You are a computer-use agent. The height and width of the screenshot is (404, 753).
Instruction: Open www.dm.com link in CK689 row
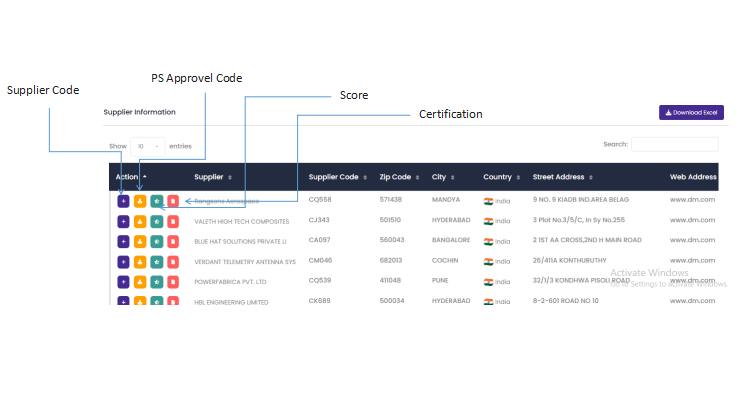coord(692,301)
